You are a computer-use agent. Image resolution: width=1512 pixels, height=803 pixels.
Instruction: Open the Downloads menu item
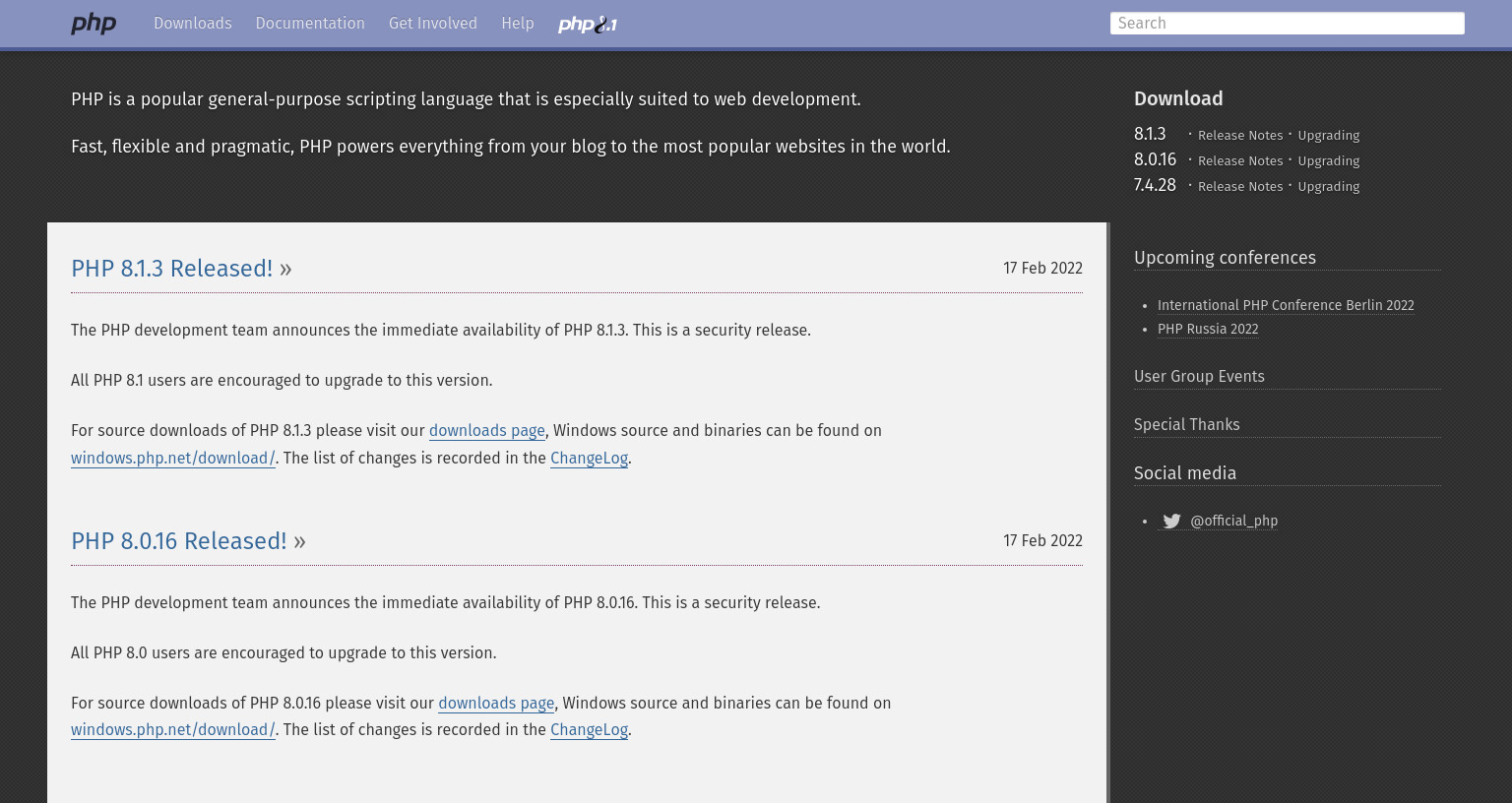click(193, 23)
